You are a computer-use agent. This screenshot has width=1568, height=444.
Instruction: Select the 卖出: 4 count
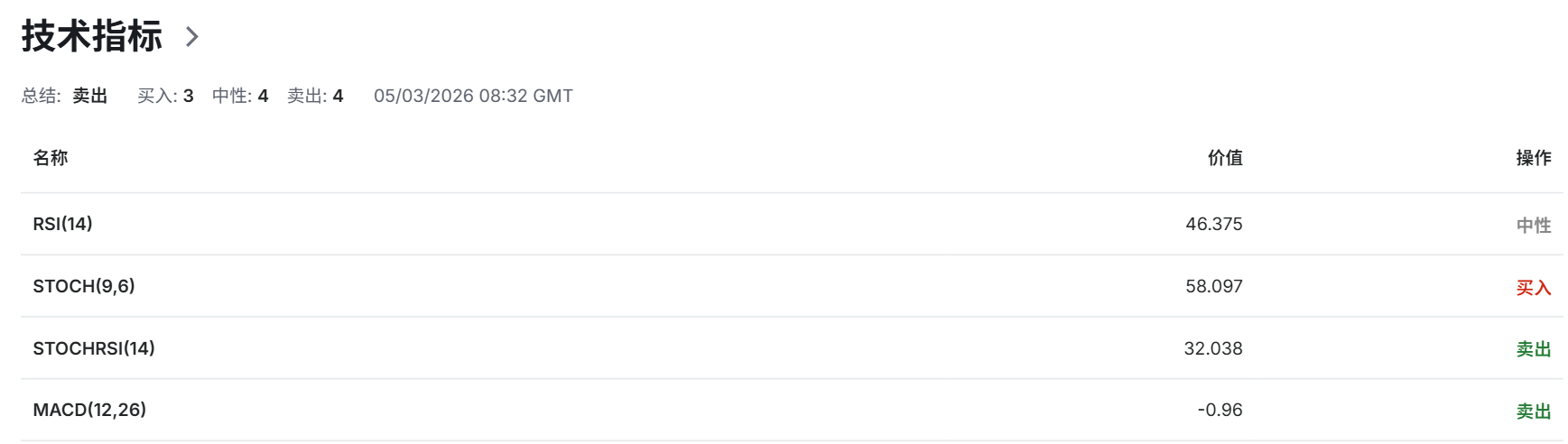(x=315, y=96)
